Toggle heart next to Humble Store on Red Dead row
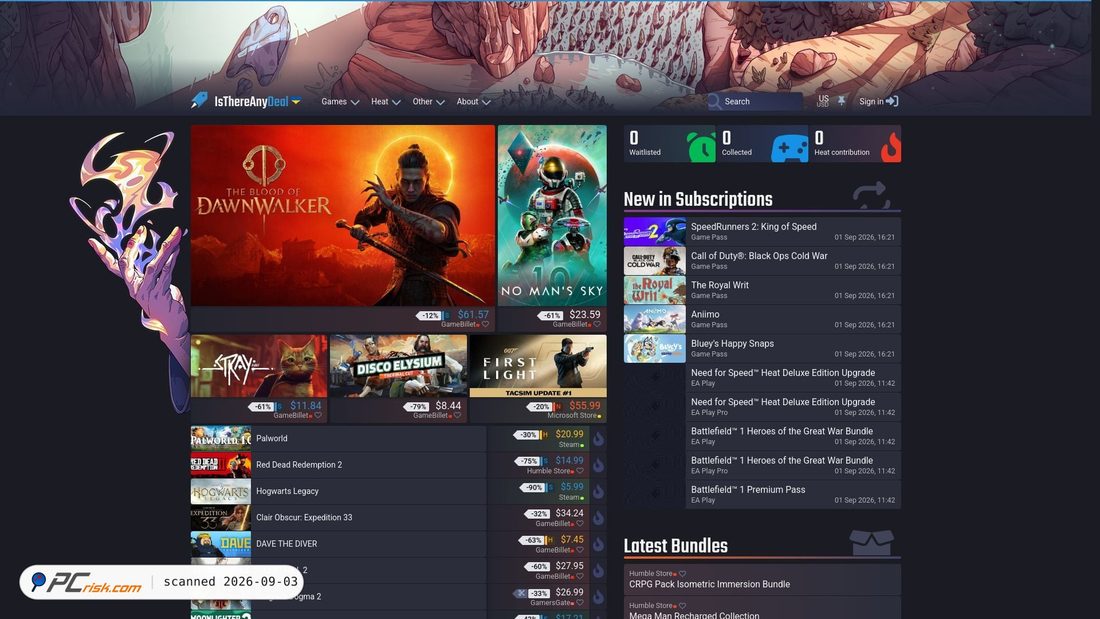 click(579, 471)
